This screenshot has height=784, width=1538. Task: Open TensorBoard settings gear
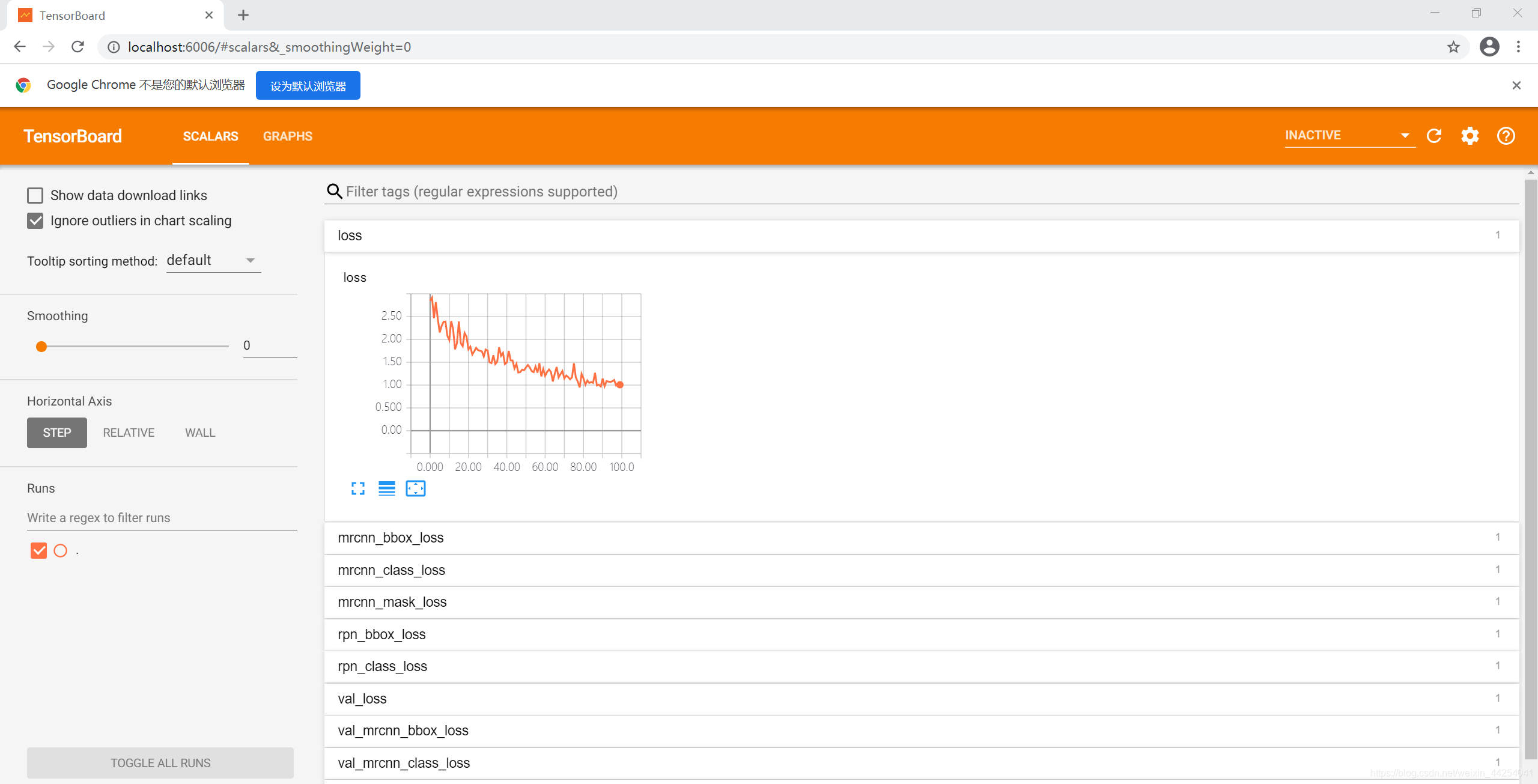(x=1470, y=136)
